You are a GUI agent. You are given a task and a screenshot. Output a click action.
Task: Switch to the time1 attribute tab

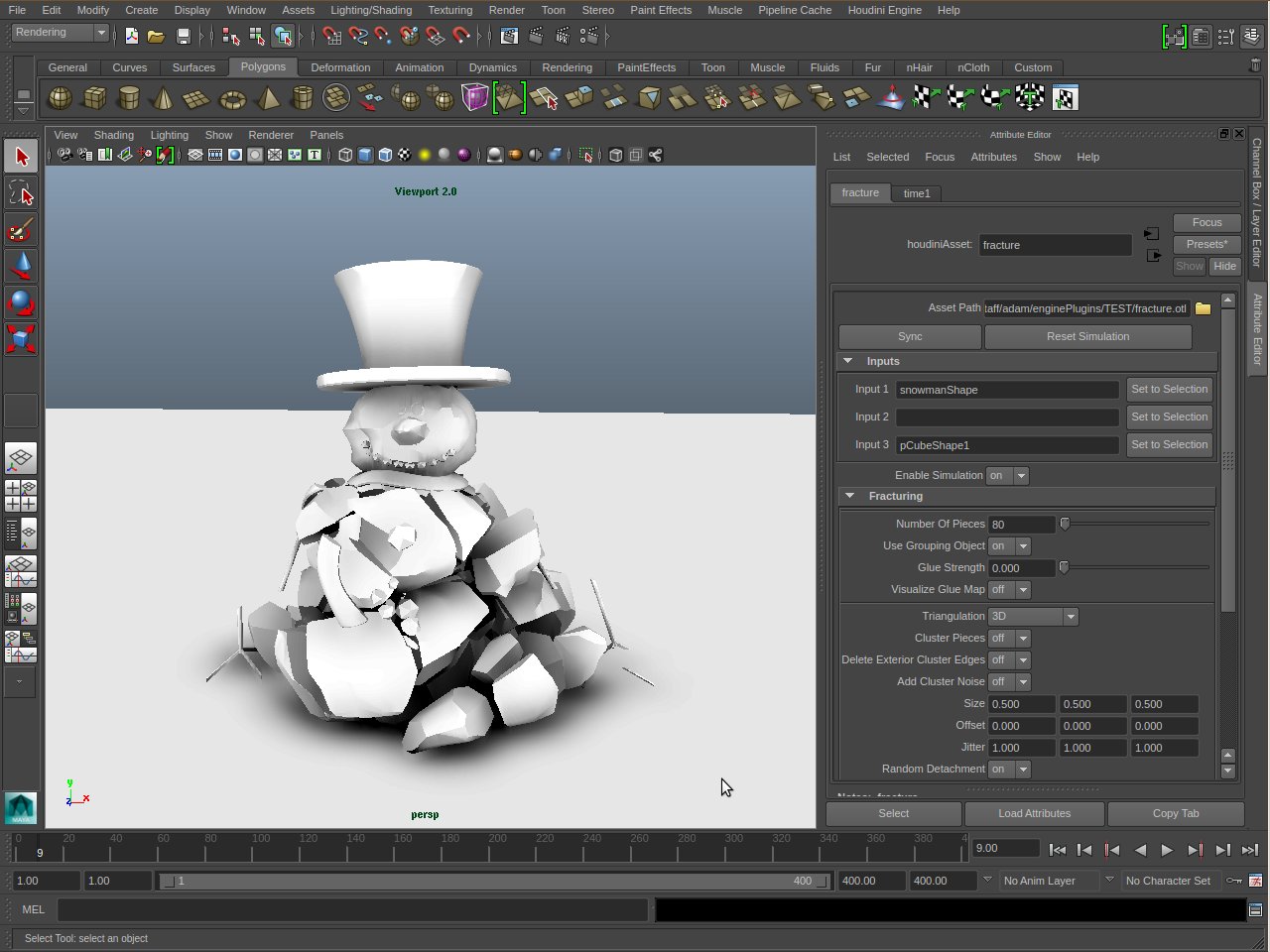tap(917, 193)
